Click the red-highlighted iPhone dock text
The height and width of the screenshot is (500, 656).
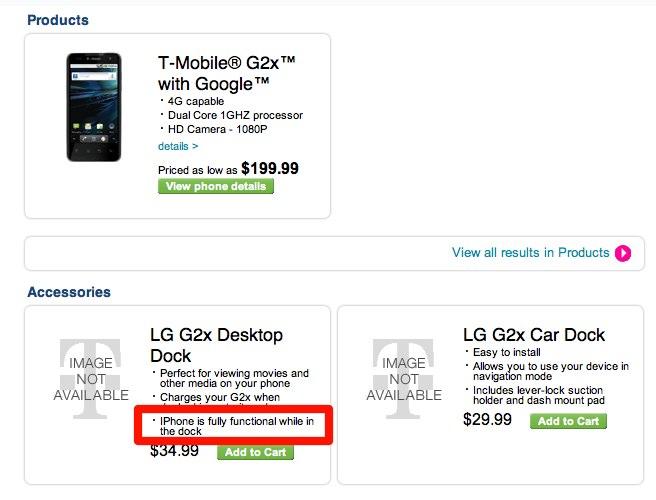pyautogui.click(x=230, y=427)
